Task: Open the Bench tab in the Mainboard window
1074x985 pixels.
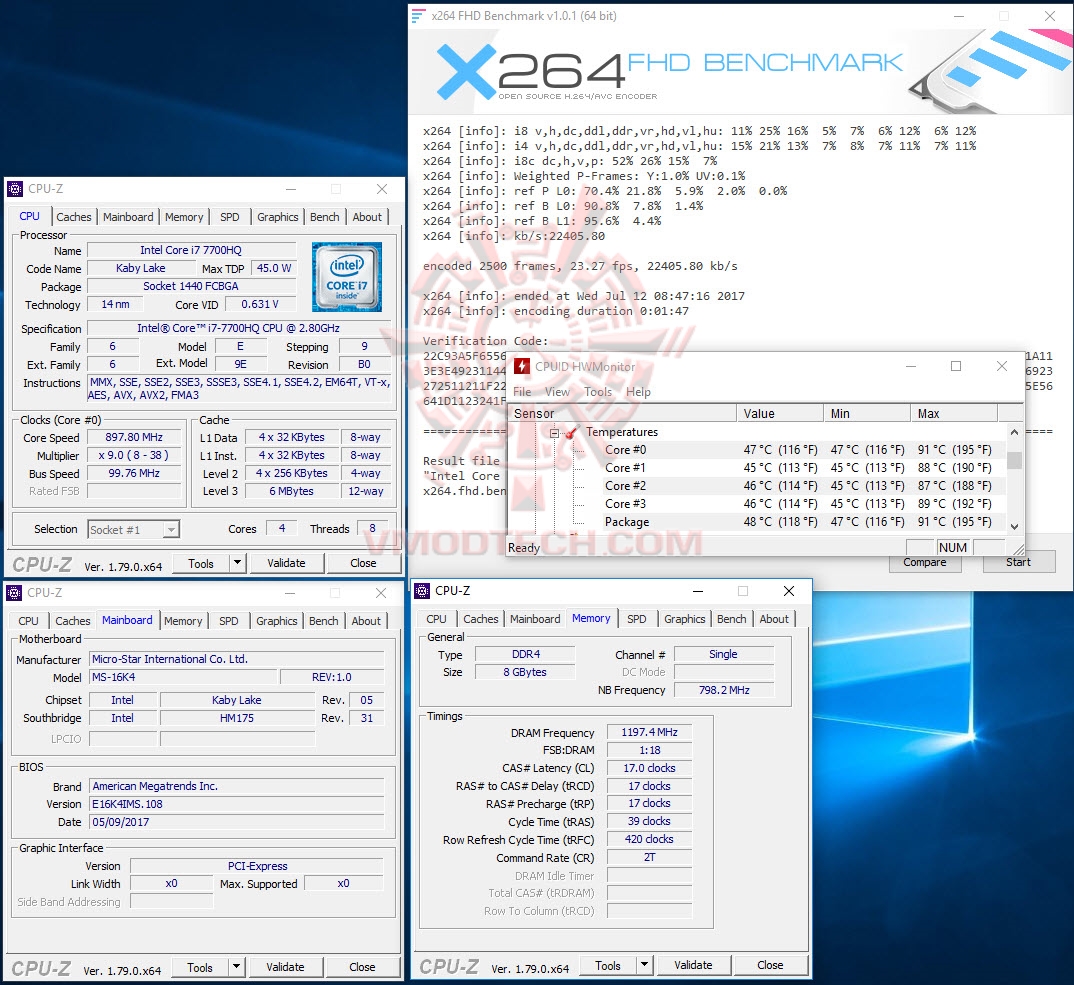Action: [323, 621]
